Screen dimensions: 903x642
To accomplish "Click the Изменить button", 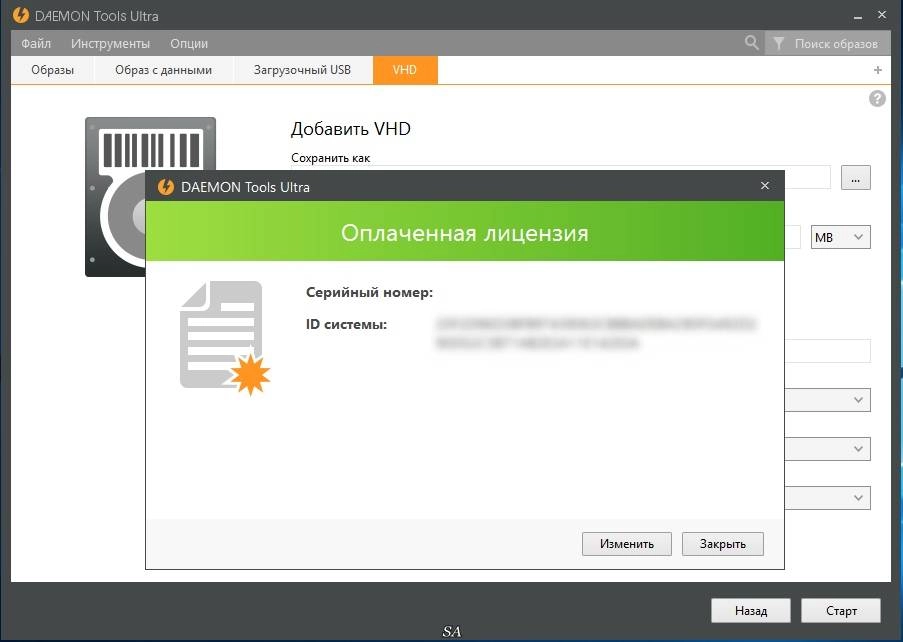I will (627, 544).
